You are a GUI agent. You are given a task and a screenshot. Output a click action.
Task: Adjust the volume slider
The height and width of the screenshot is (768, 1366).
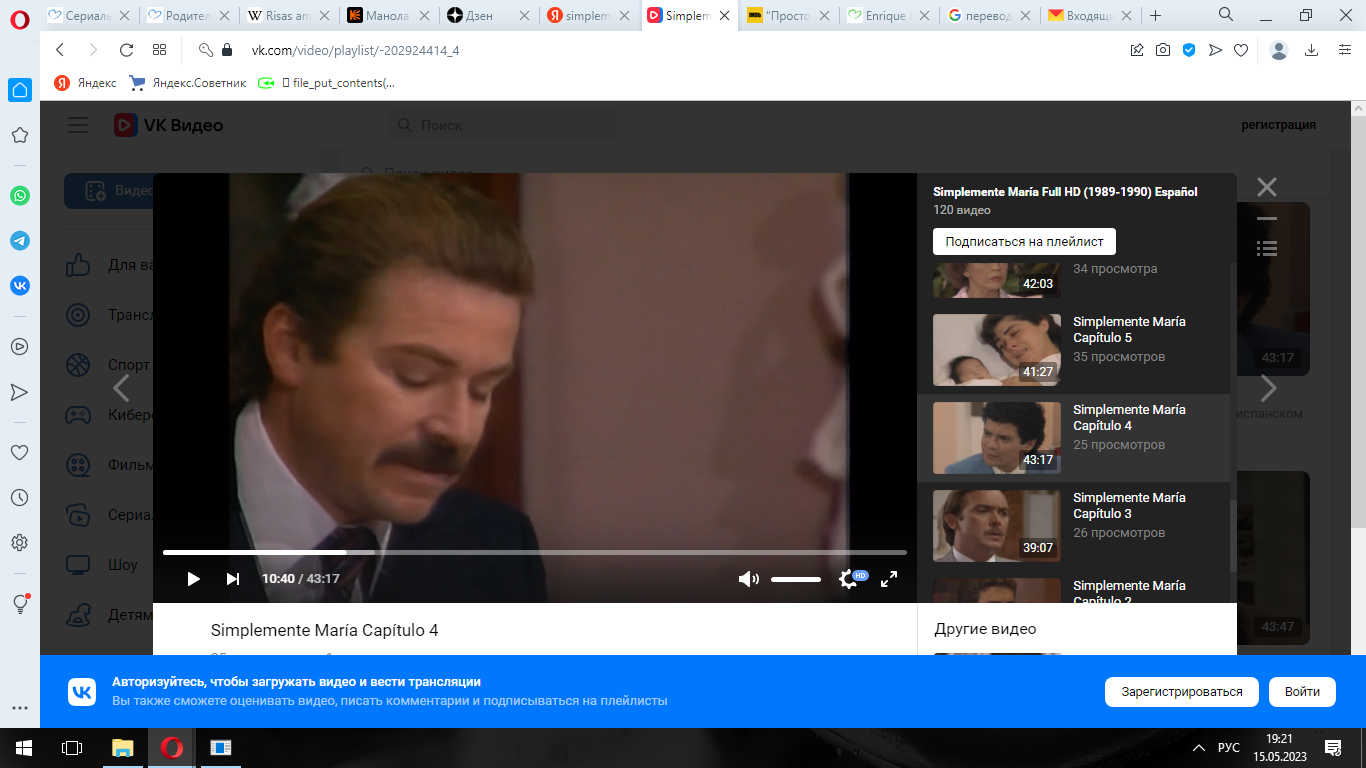pos(796,579)
